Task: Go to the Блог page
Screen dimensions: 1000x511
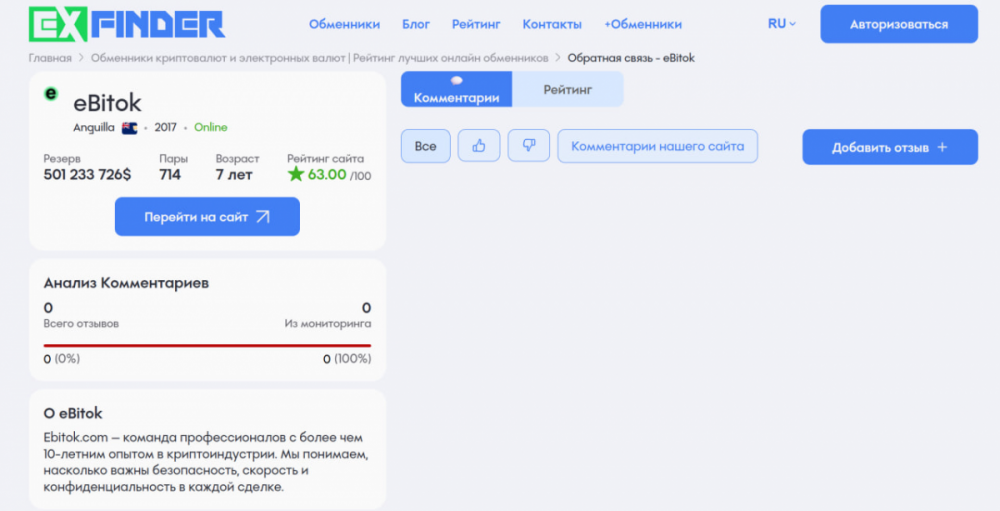Action: point(416,24)
